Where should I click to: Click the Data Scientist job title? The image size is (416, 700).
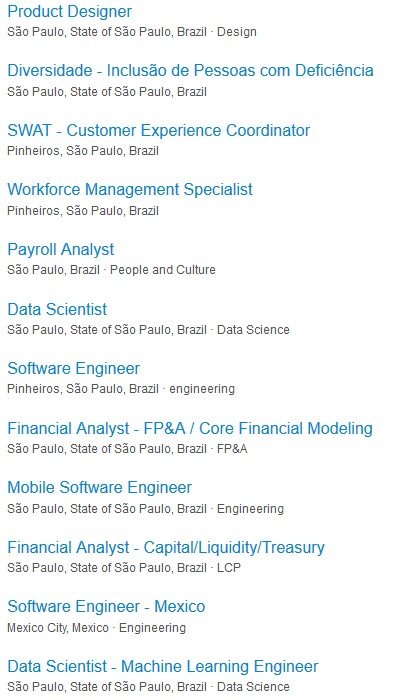coord(57,309)
